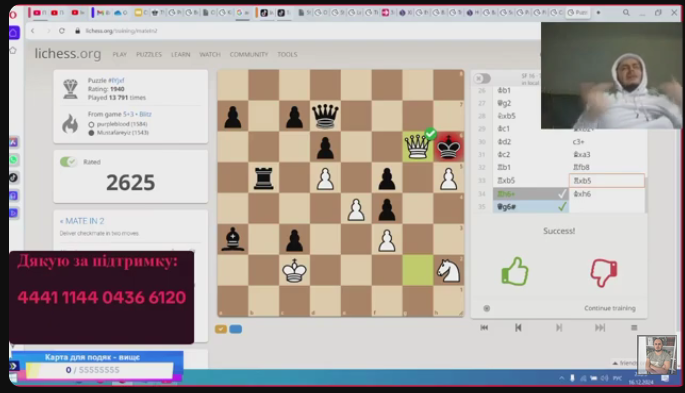
Task: Open the TOOLS menu
Action: point(287,55)
